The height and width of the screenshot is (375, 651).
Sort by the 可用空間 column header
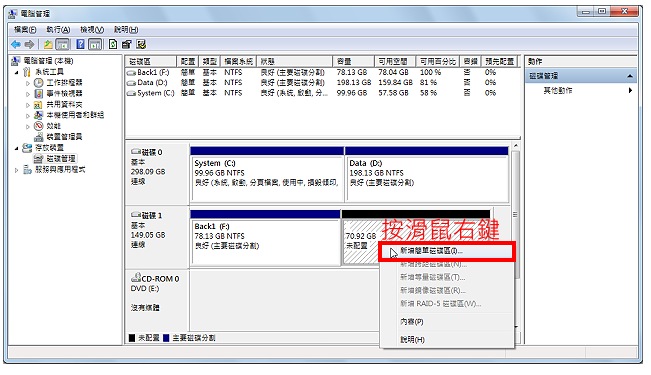395,61
